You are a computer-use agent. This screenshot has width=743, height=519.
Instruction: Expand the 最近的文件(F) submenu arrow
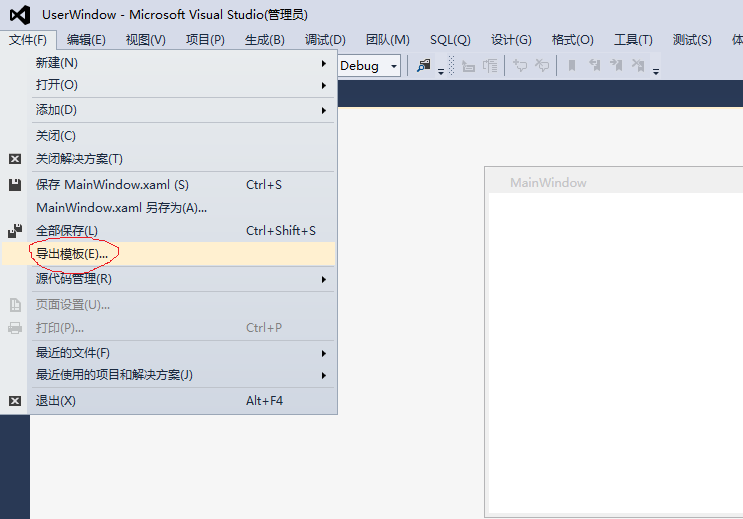(x=324, y=354)
